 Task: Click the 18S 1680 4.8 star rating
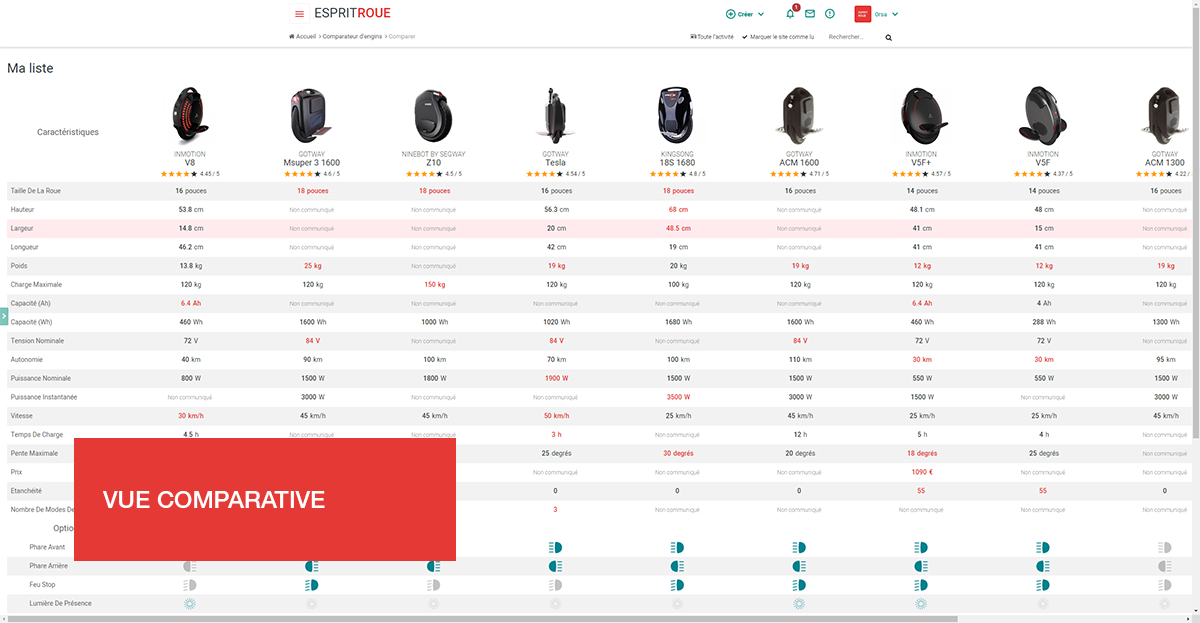coord(677,174)
